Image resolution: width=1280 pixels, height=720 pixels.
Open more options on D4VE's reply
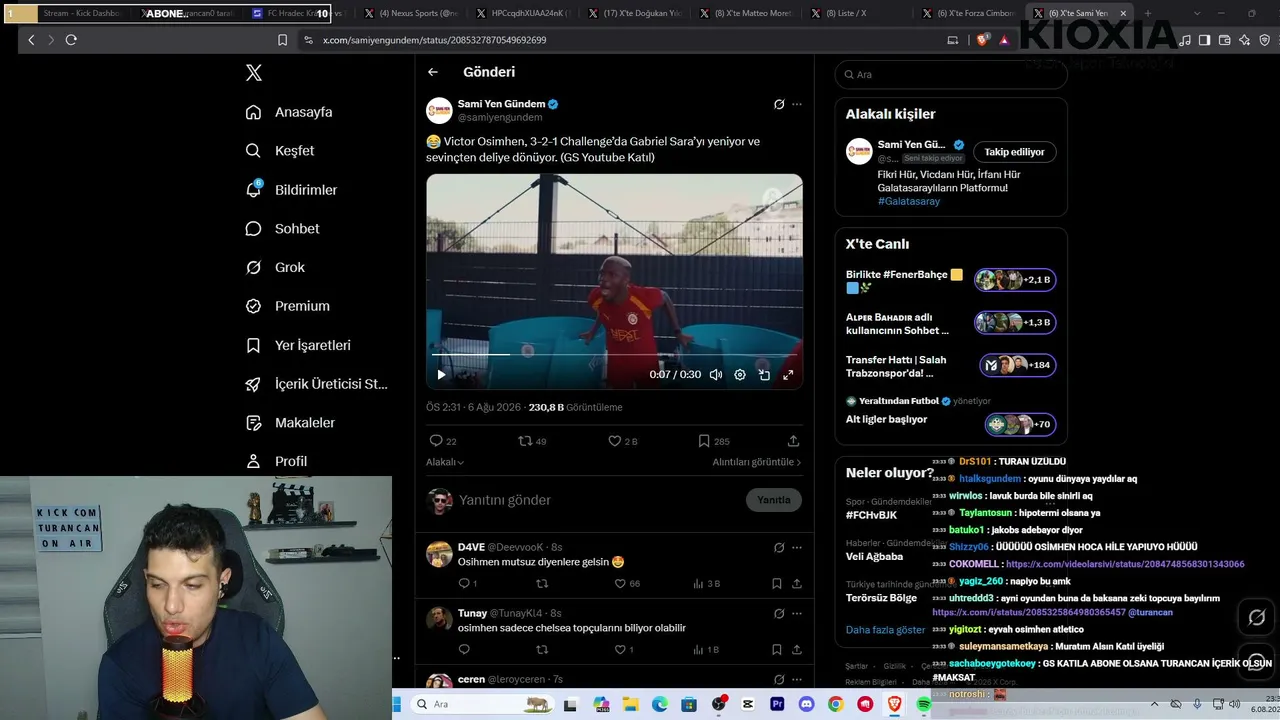click(x=797, y=547)
